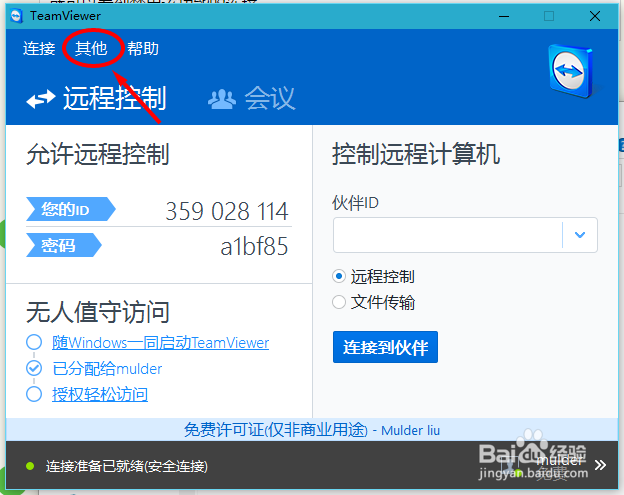Click the 免费许可证(仅非商业用途) link
Screen dimensions: 624x495
(x=276, y=430)
